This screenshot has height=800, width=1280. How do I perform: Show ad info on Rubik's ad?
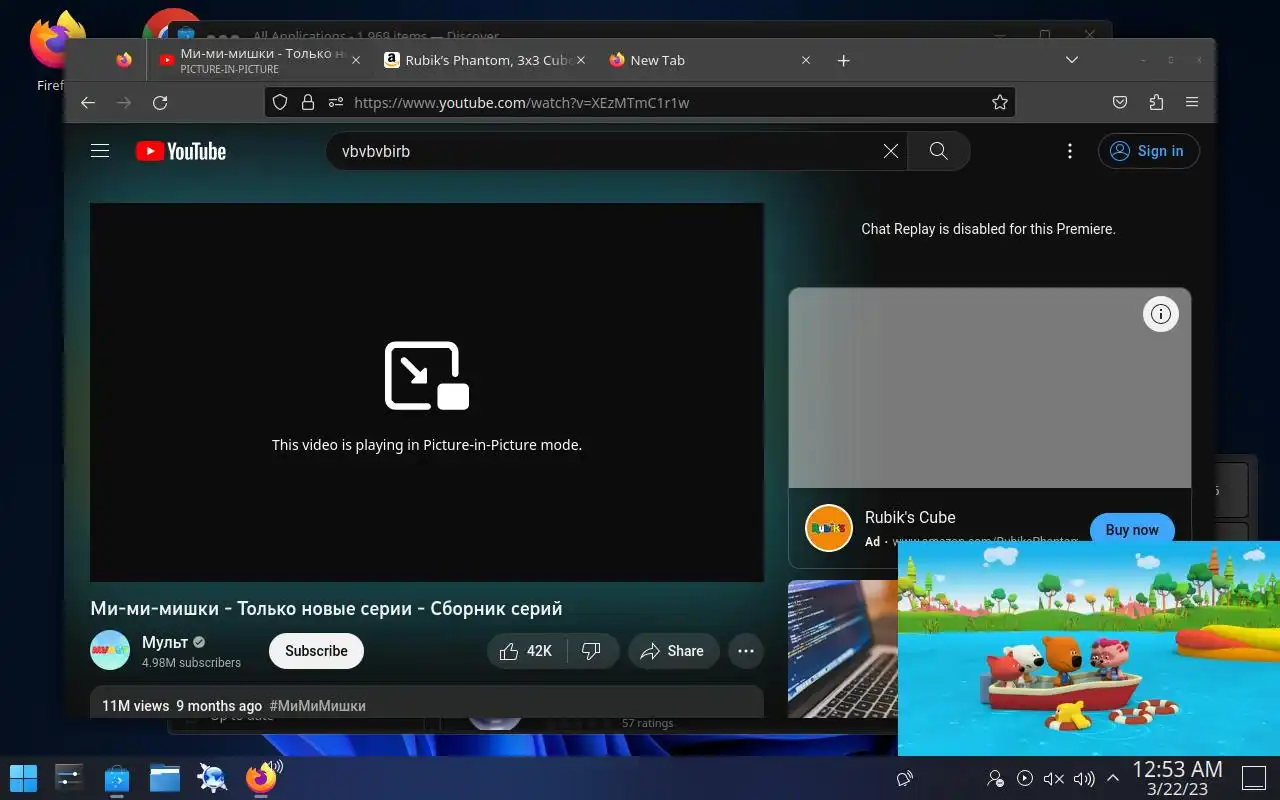click(x=1161, y=314)
